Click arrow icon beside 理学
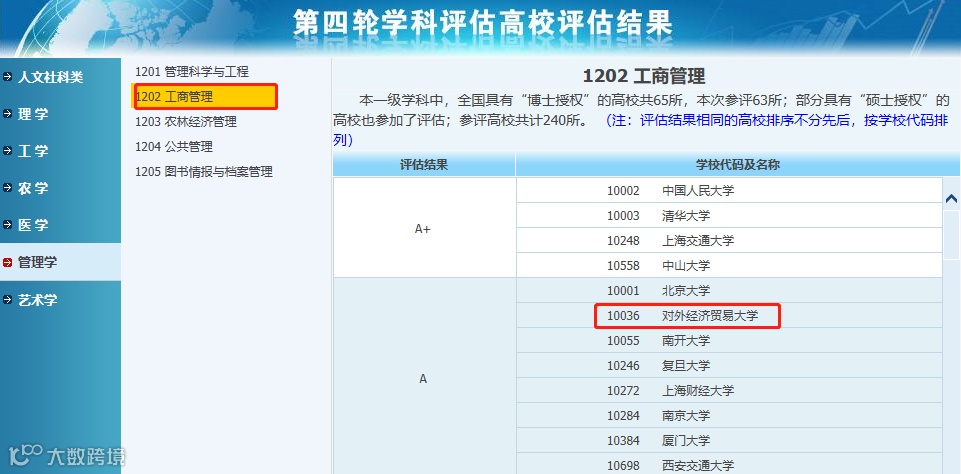 point(7,114)
